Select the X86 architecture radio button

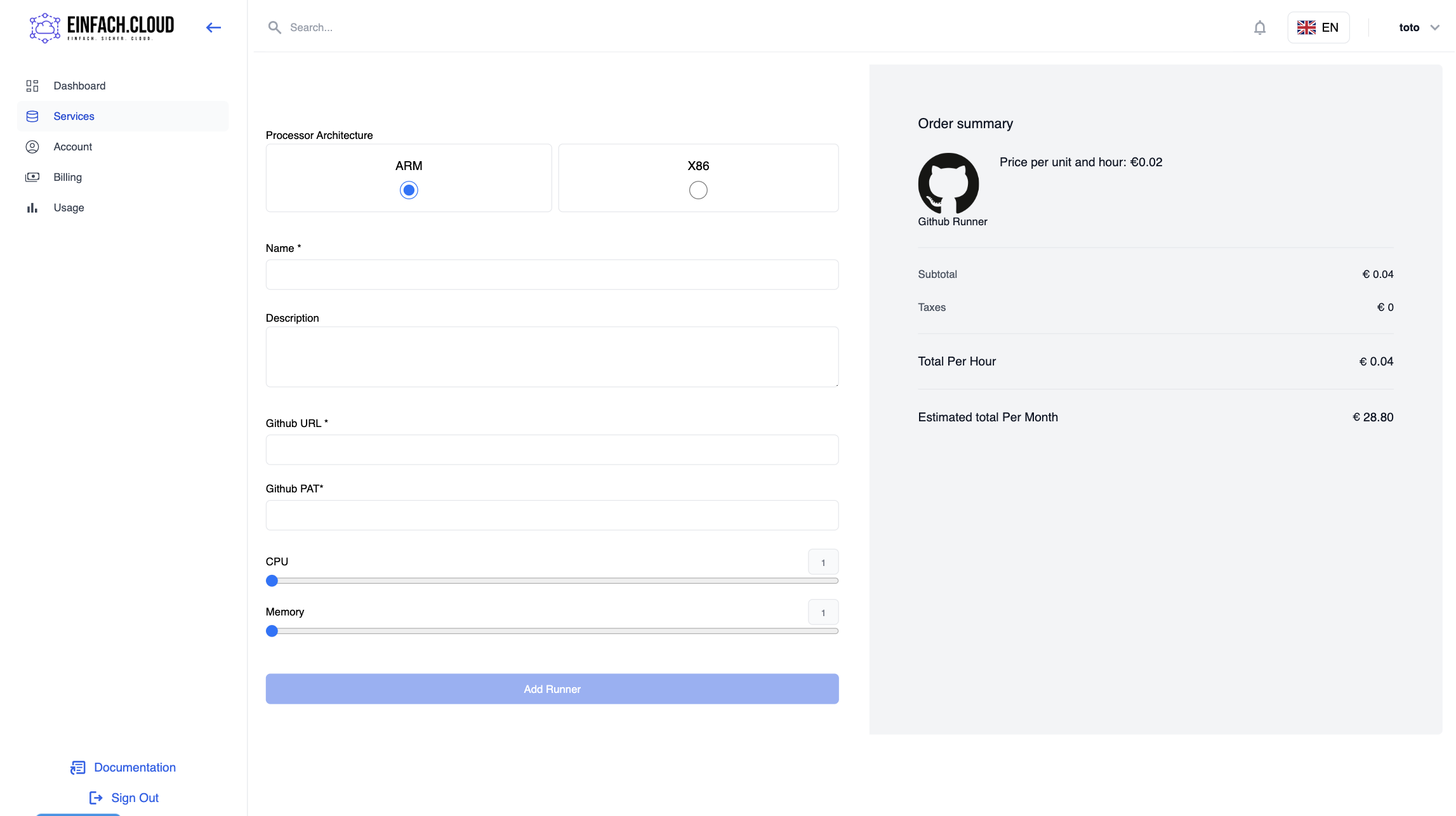(x=698, y=190)
